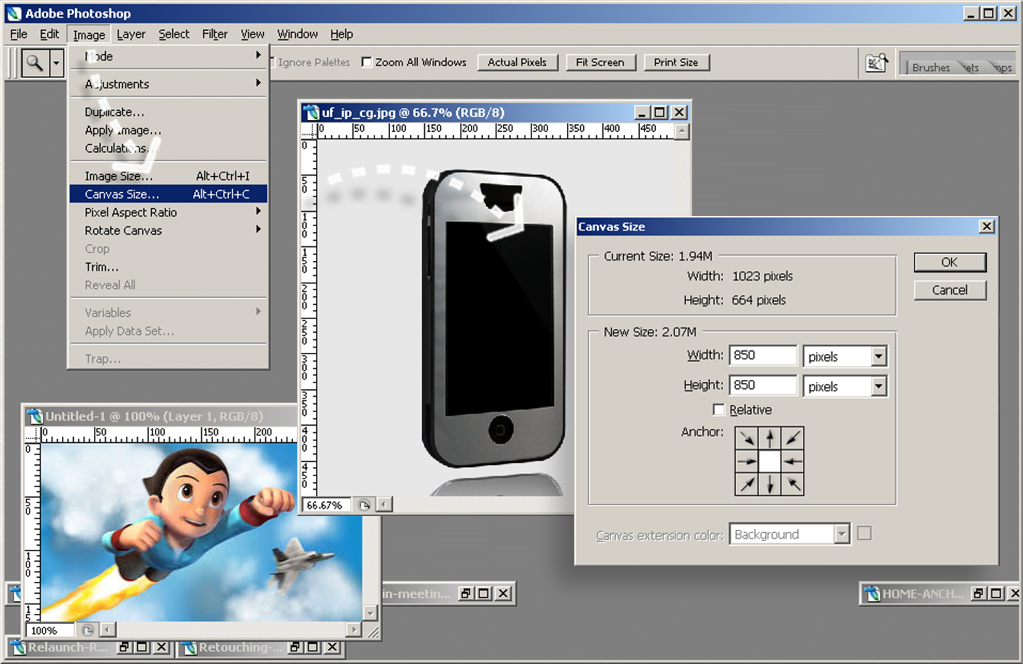Click scroll up arrow in uf_ip_cg.jpg window

pyautogui.click(x=681, y=131)
